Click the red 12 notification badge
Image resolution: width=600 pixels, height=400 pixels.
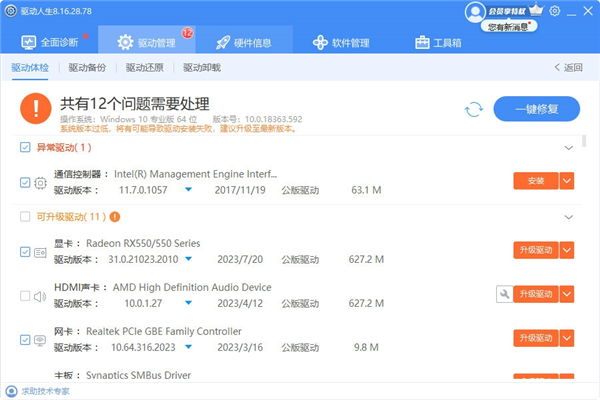187,33
